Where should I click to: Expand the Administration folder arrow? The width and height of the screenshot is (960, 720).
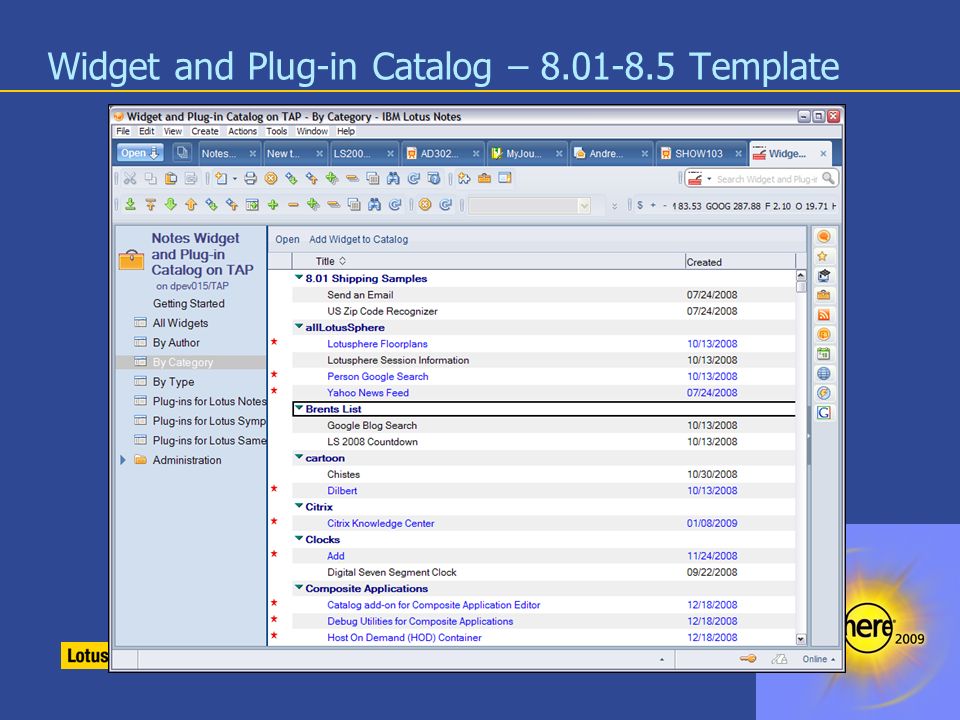[122, 460]
